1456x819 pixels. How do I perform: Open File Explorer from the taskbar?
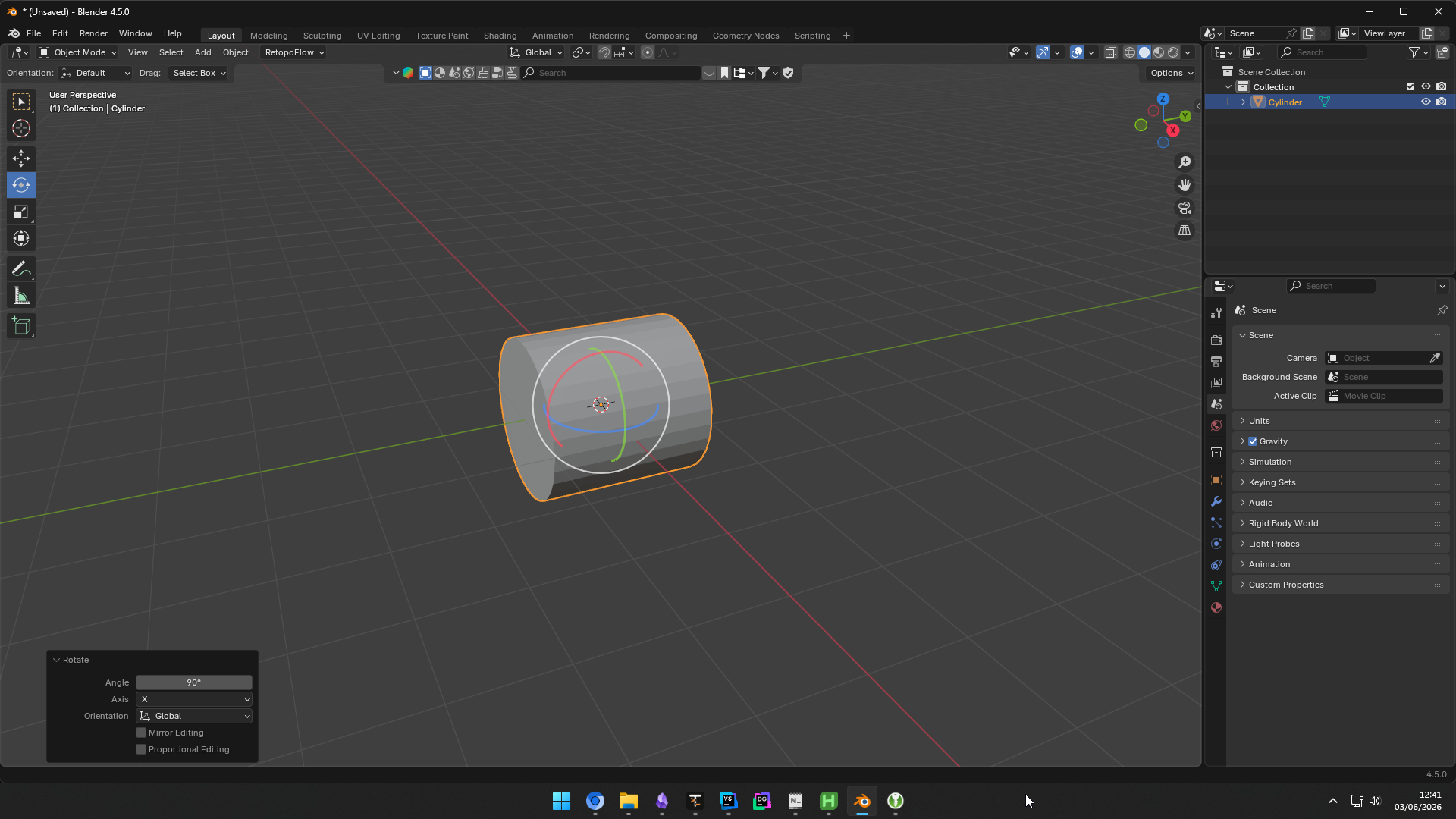pyautogui.click(x=628, y=801)
